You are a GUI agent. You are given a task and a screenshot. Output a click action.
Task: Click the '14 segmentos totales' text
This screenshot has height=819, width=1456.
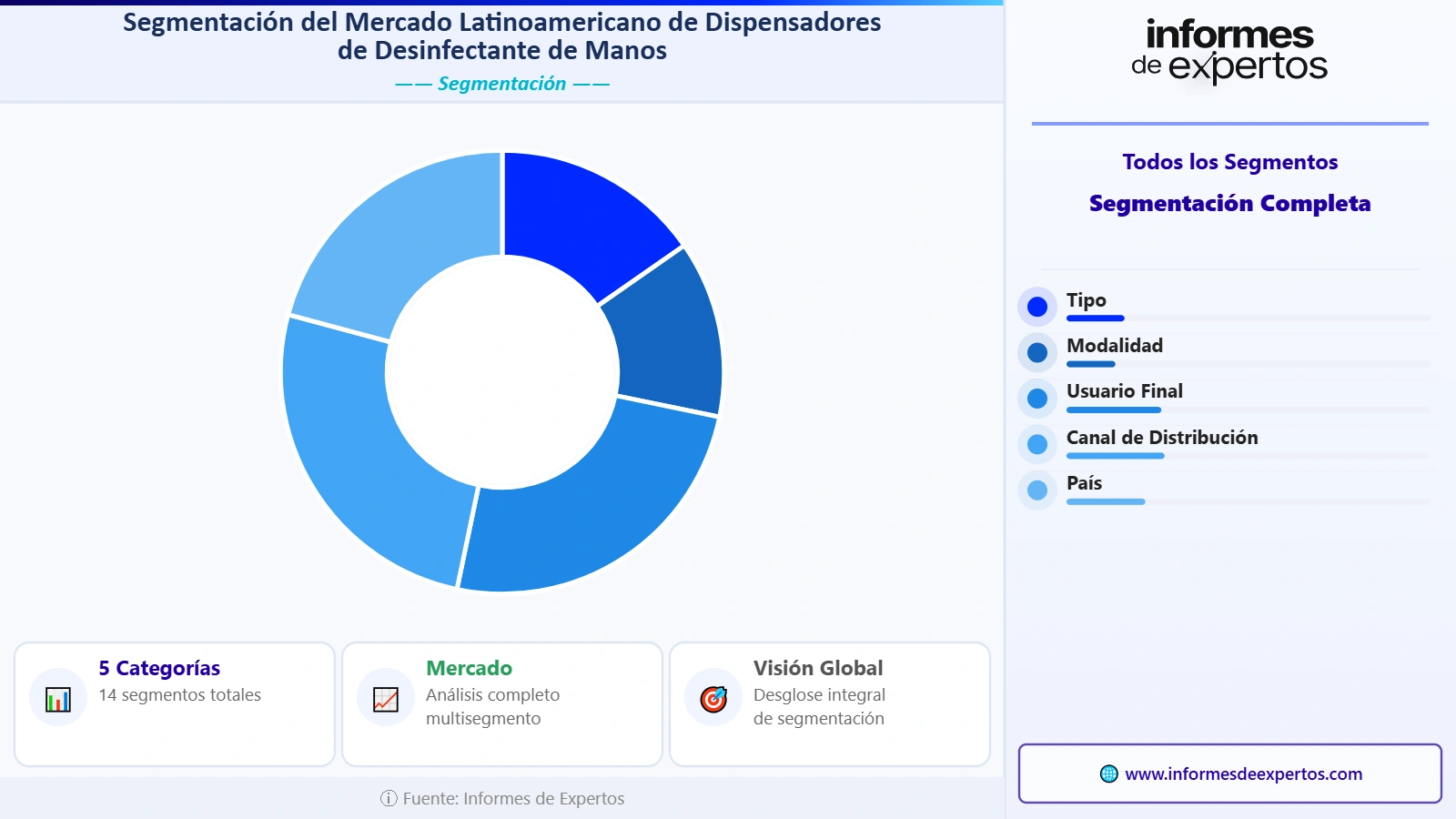click(179, 695)
